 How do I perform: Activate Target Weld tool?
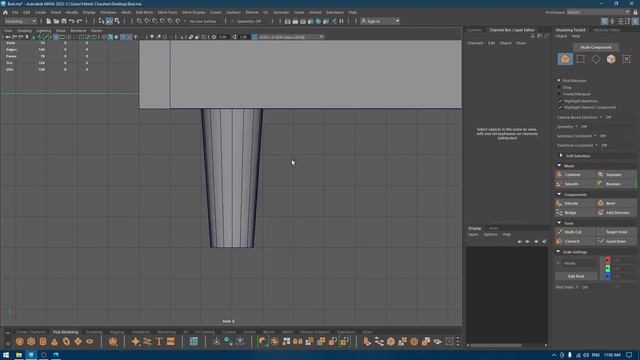pyautogui.click(x=616, y=232)
